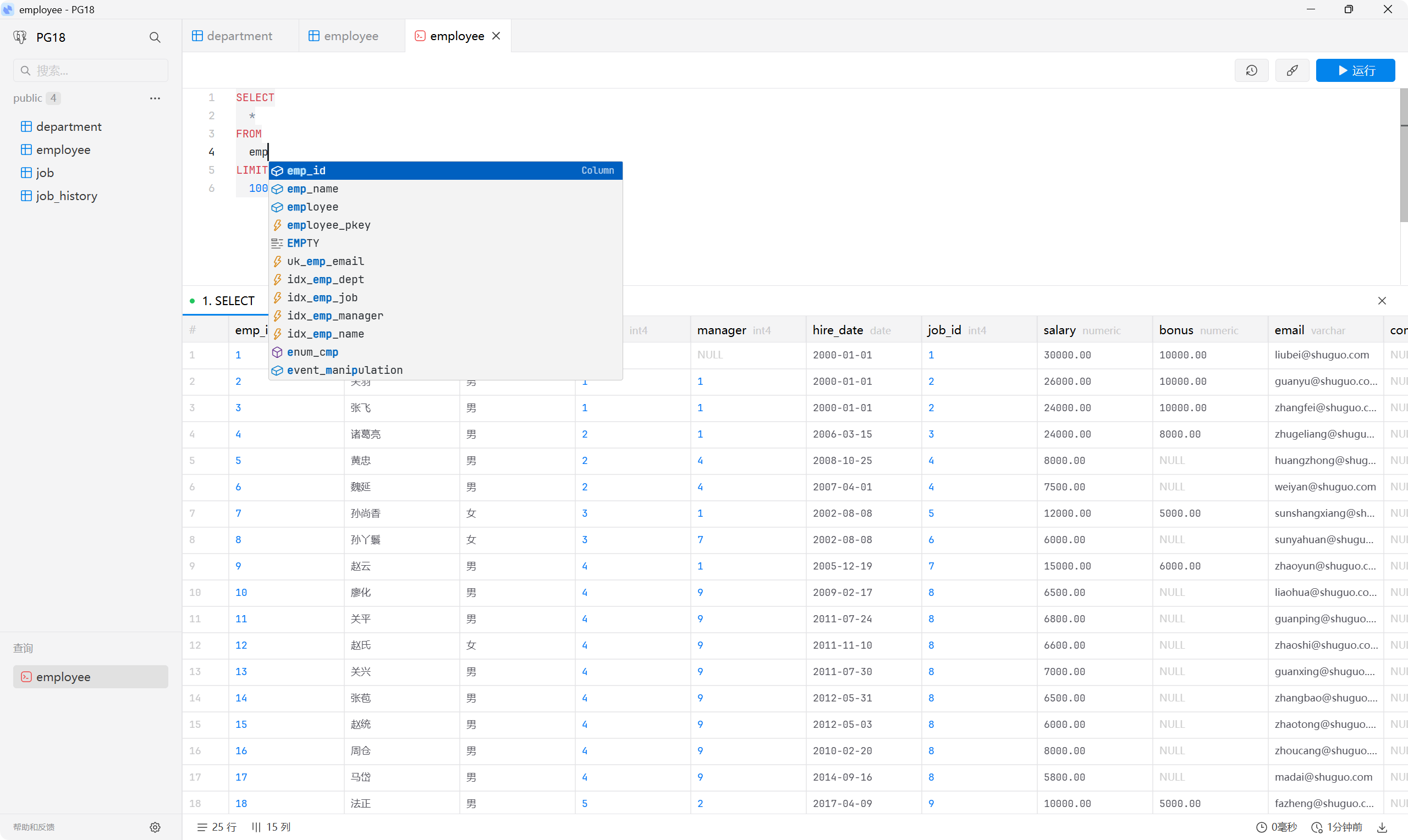Open the public schema three-dot menu
Image resolution: width=1408 pixels, height=840 pixels.
coord(155,98)
